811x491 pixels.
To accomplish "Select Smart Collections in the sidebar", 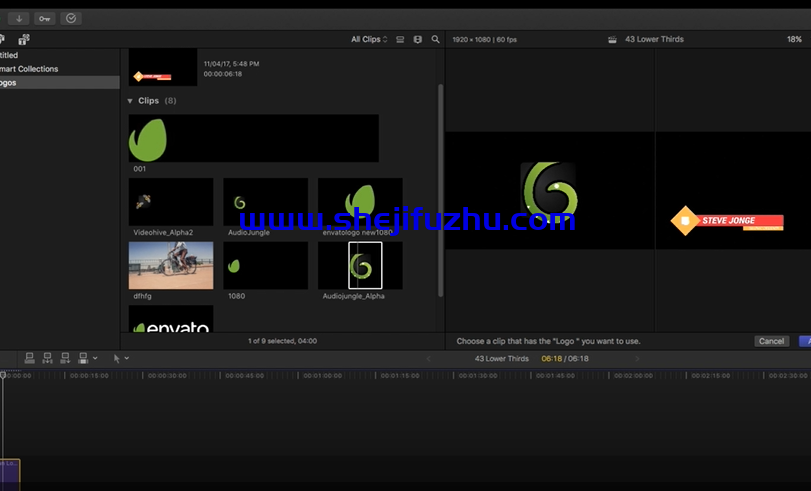I will click(29, 69).
